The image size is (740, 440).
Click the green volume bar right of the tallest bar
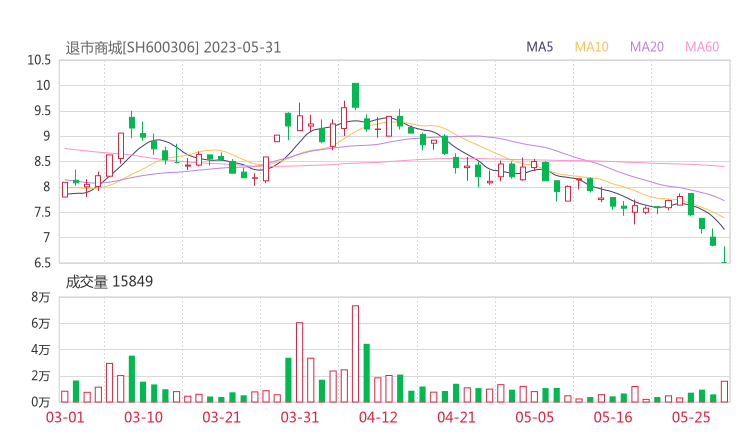pos(367,373)
